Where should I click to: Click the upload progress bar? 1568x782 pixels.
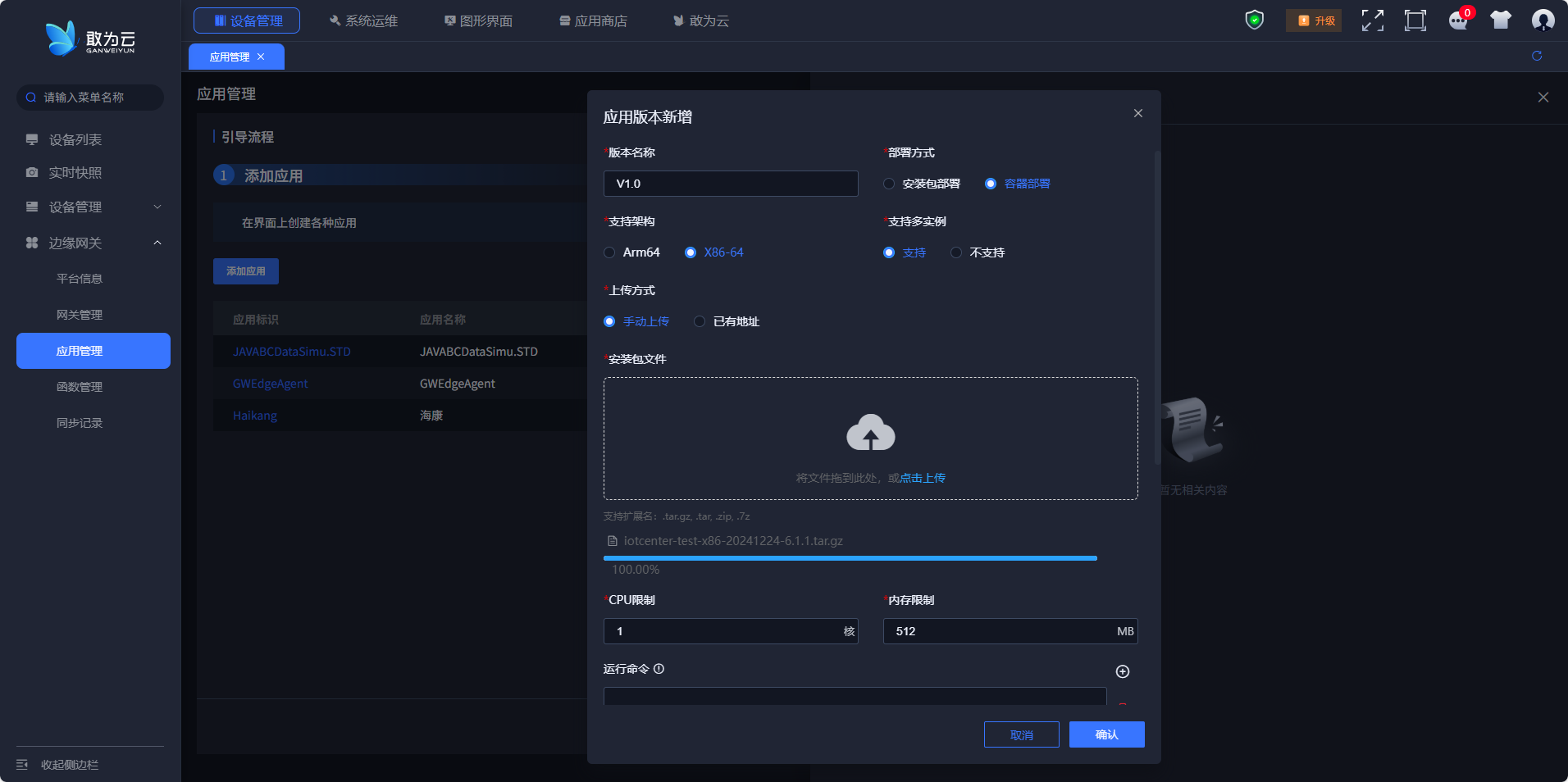pyautogui.click(x=850, y=558)
